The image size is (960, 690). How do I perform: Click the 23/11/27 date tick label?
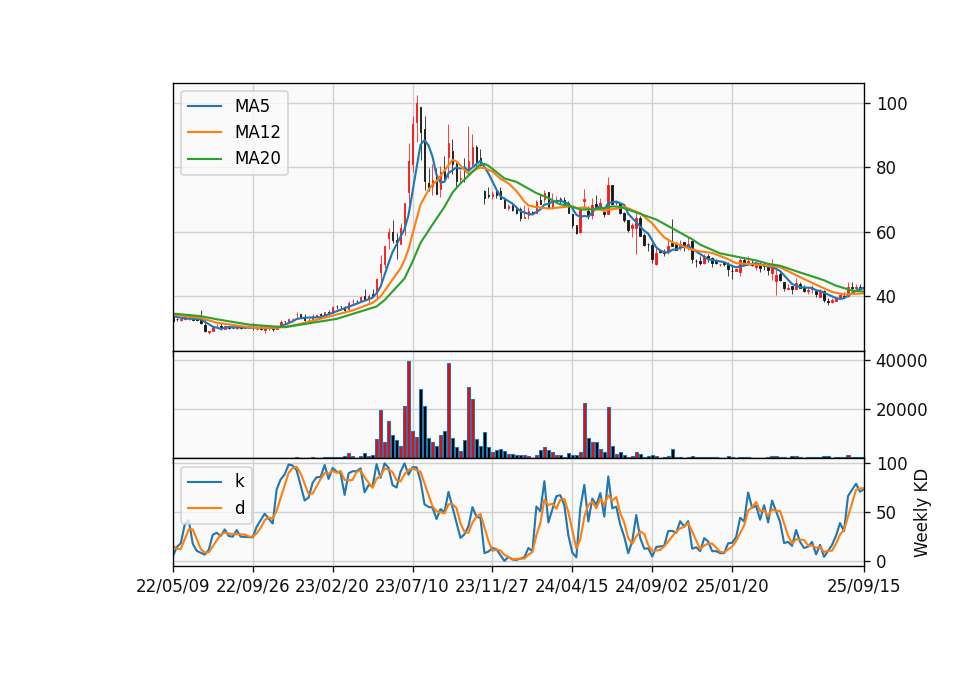[492, 586]
